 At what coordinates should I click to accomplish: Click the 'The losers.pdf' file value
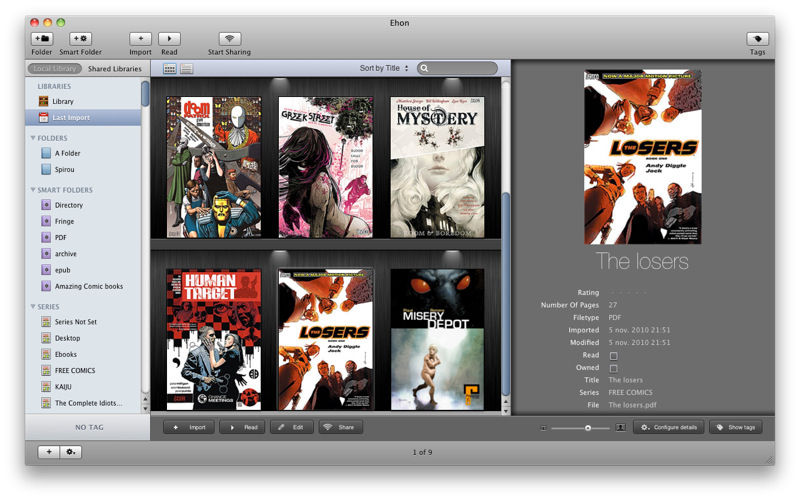tap(632, 405)
